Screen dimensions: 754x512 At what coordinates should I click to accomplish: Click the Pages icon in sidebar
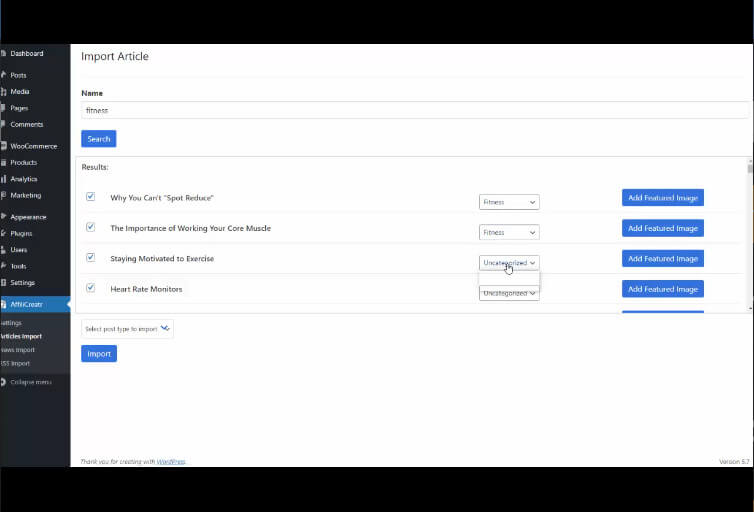pyautogui.click(x=3, y=108)
